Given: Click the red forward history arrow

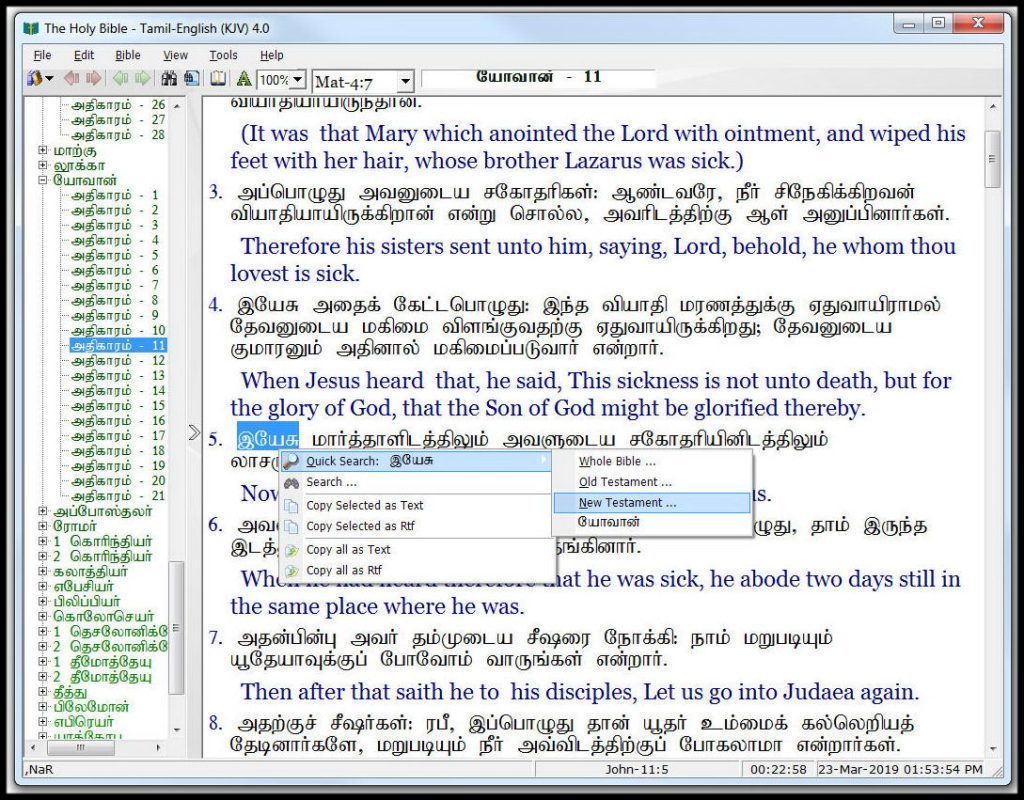Looking at the screenshot, I should click(94, 79).
